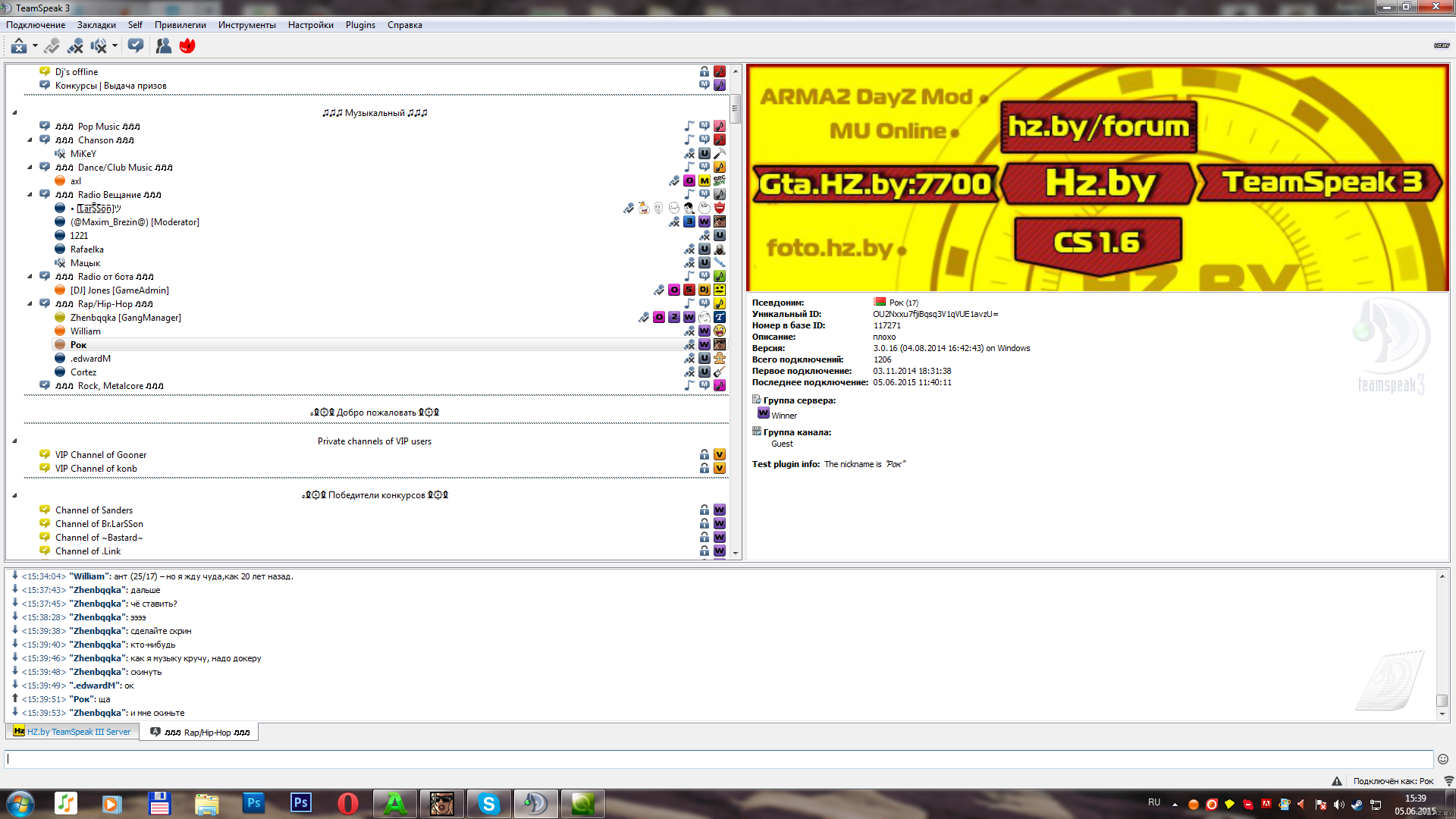Open the Windows Start menu
The image size is (1456, 819).
pos(20,804)
